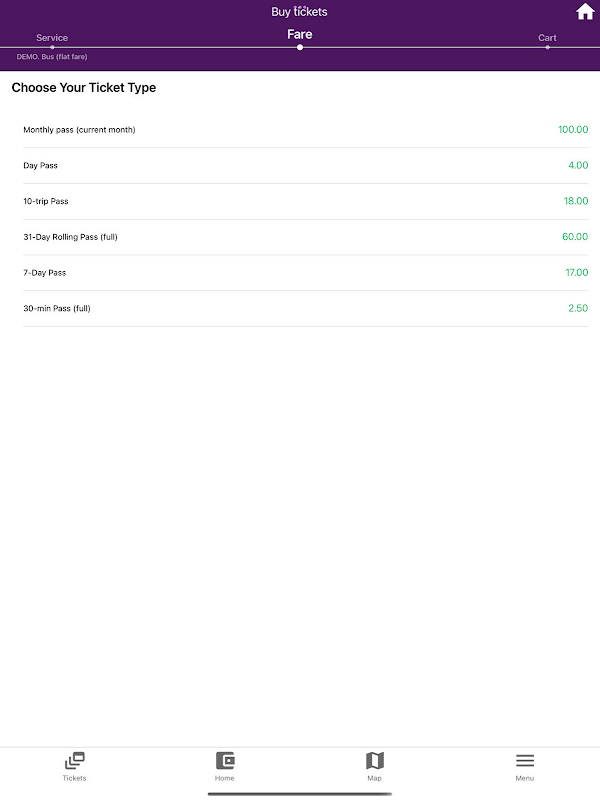Choose the 10-trip Pass ticket
The height and width of the screenshot is (800, 600).
pos(306,201)
